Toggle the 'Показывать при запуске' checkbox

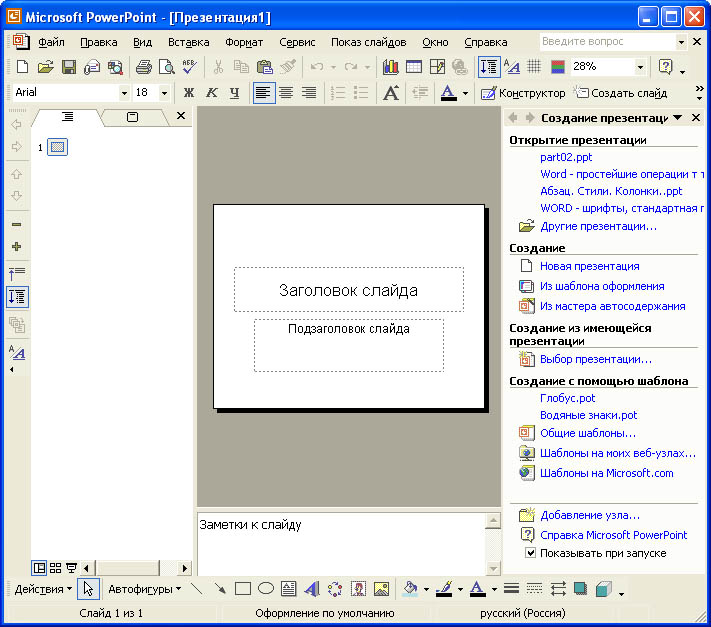pos(531,553)
